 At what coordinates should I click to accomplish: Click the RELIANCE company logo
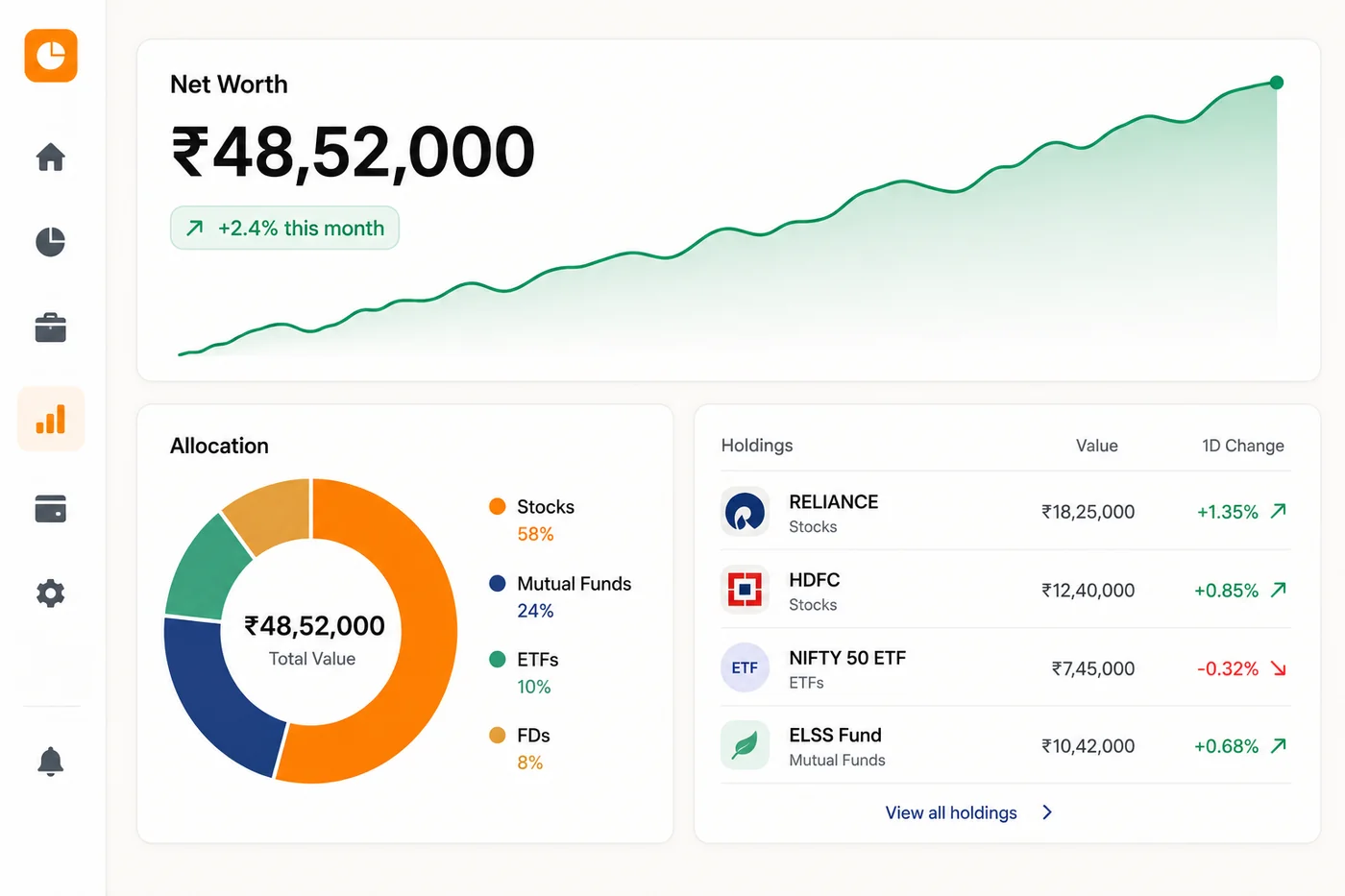pos(745,511)
